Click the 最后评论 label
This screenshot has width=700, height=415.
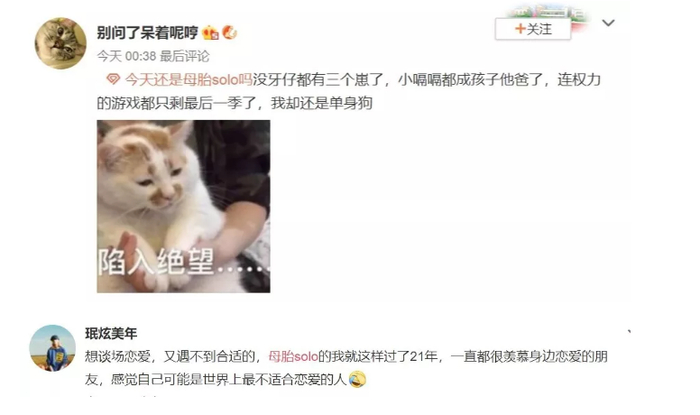coord(184,56)
